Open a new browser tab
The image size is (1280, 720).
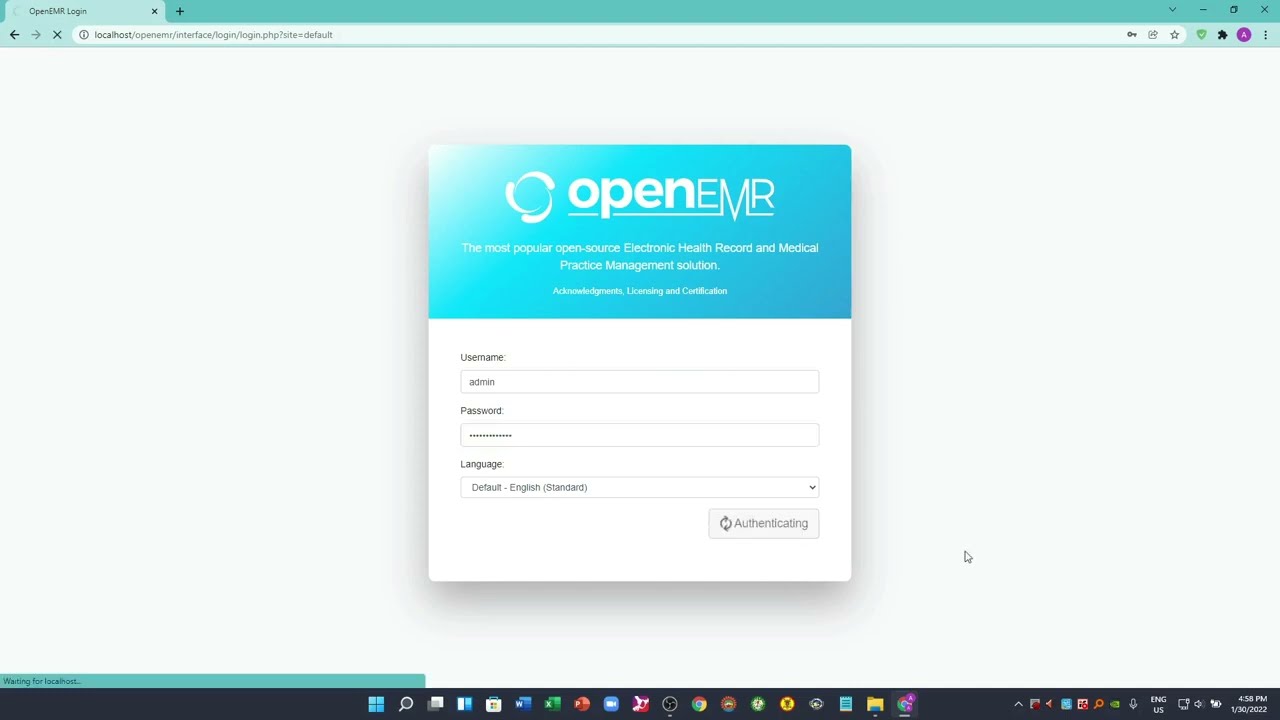[180, 11]
